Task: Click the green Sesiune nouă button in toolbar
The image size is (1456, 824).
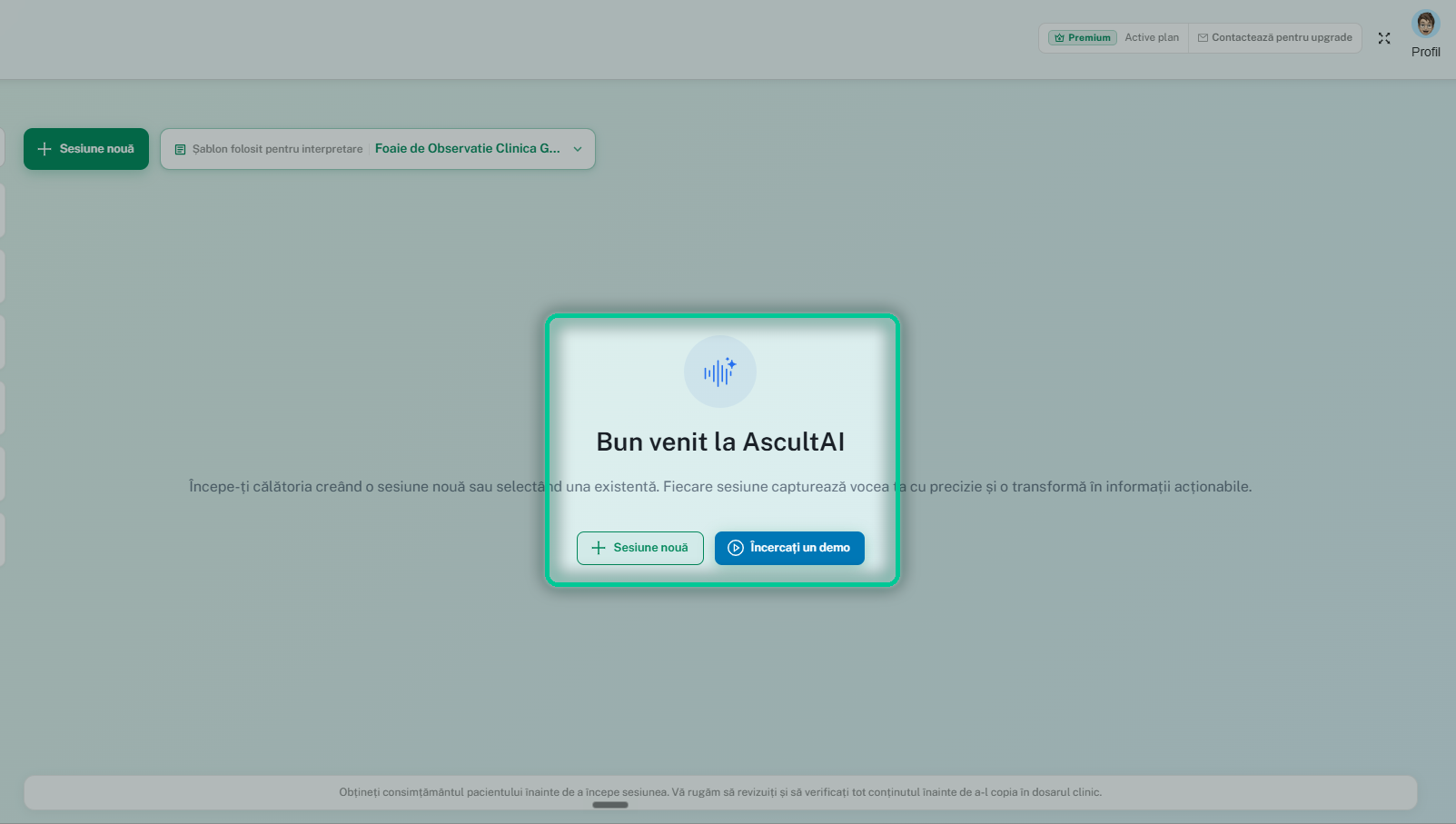Action: point(86,149)
